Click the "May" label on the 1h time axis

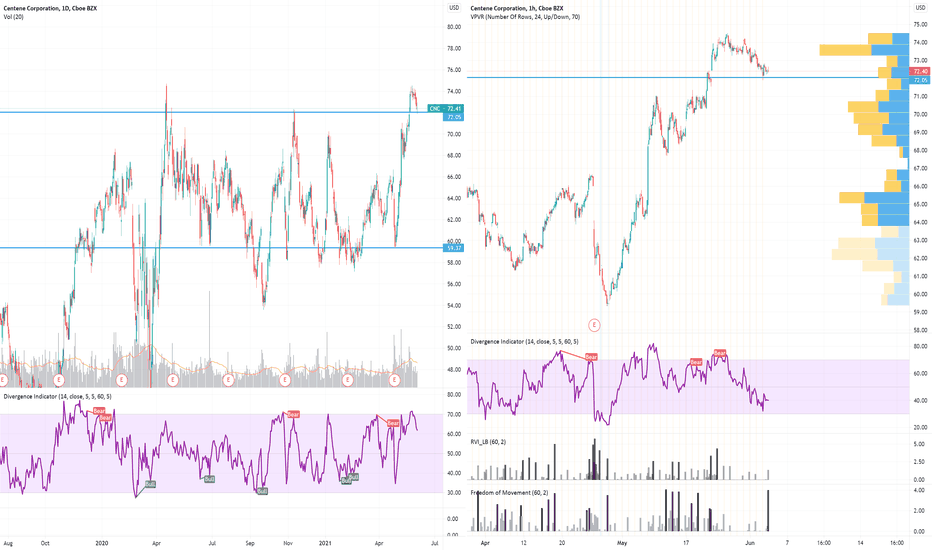coord(622,543)
